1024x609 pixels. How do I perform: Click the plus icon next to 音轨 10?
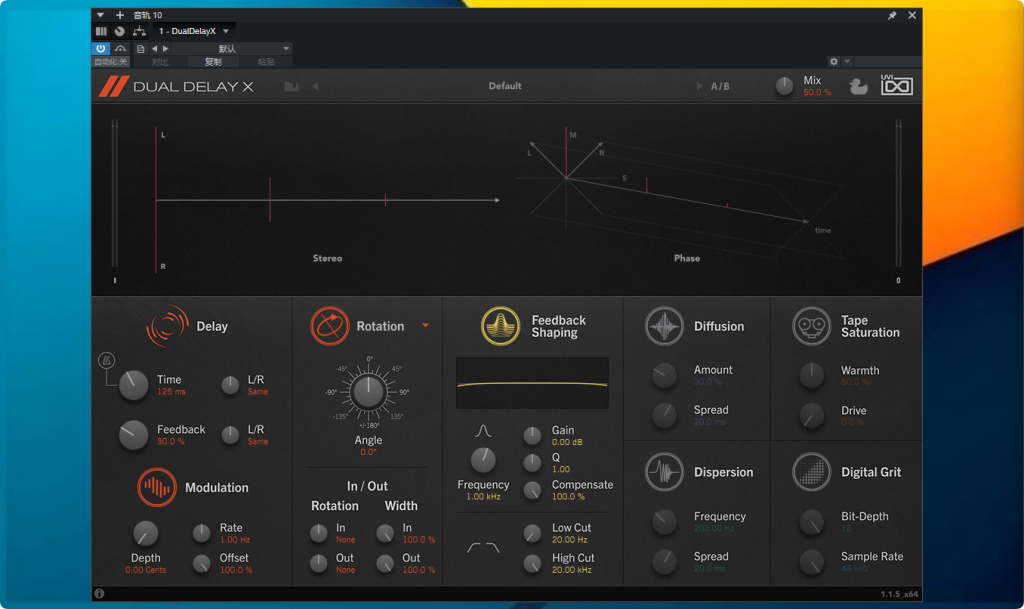point(120,14)
